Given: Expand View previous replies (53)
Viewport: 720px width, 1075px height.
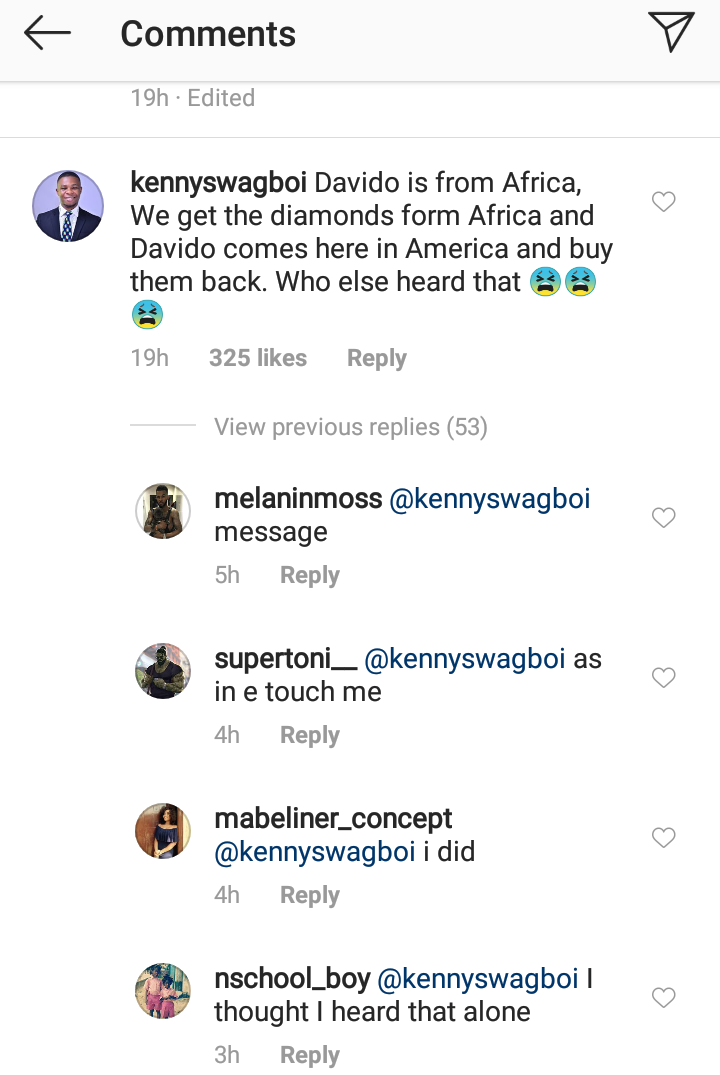Looking at the screenshot, I should tap(350, 428).
